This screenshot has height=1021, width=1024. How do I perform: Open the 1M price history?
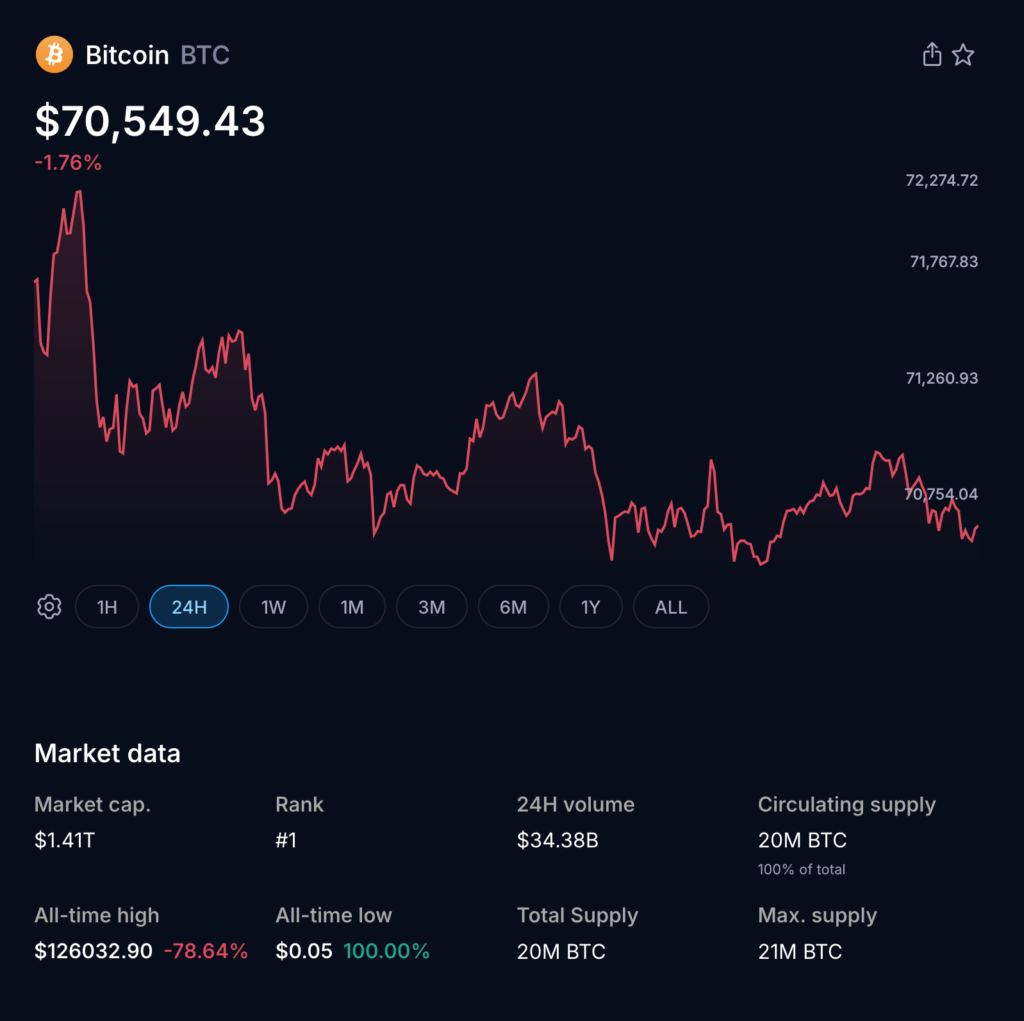coord(351,606)
